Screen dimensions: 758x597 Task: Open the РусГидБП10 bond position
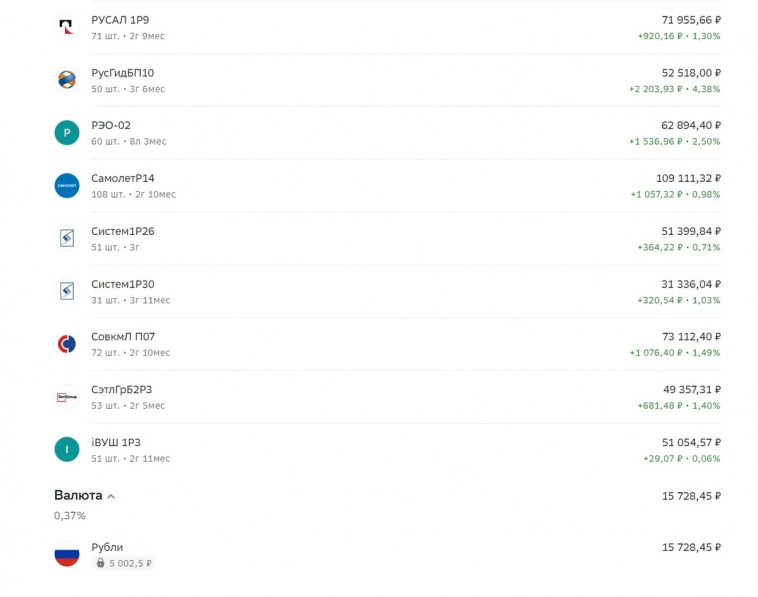click(x=122, y=73)
